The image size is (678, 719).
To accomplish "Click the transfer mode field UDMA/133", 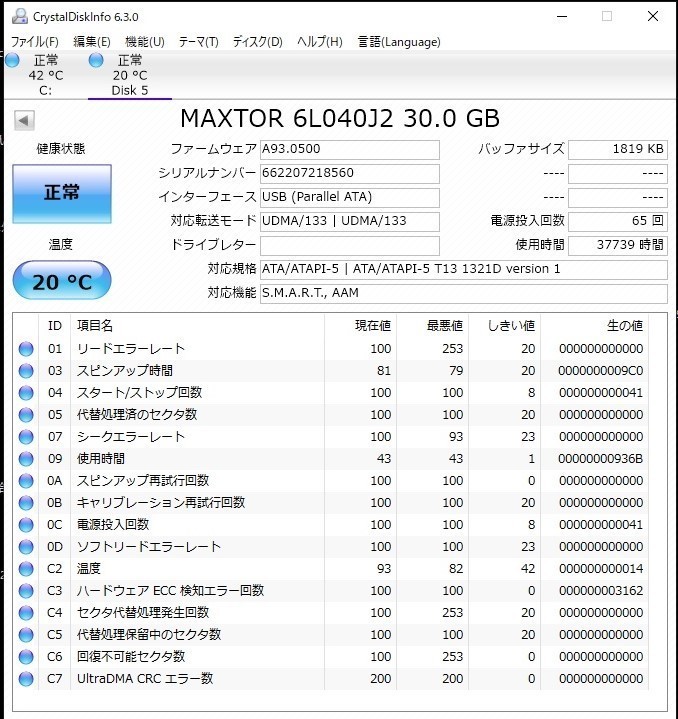I will pos(350,221).
